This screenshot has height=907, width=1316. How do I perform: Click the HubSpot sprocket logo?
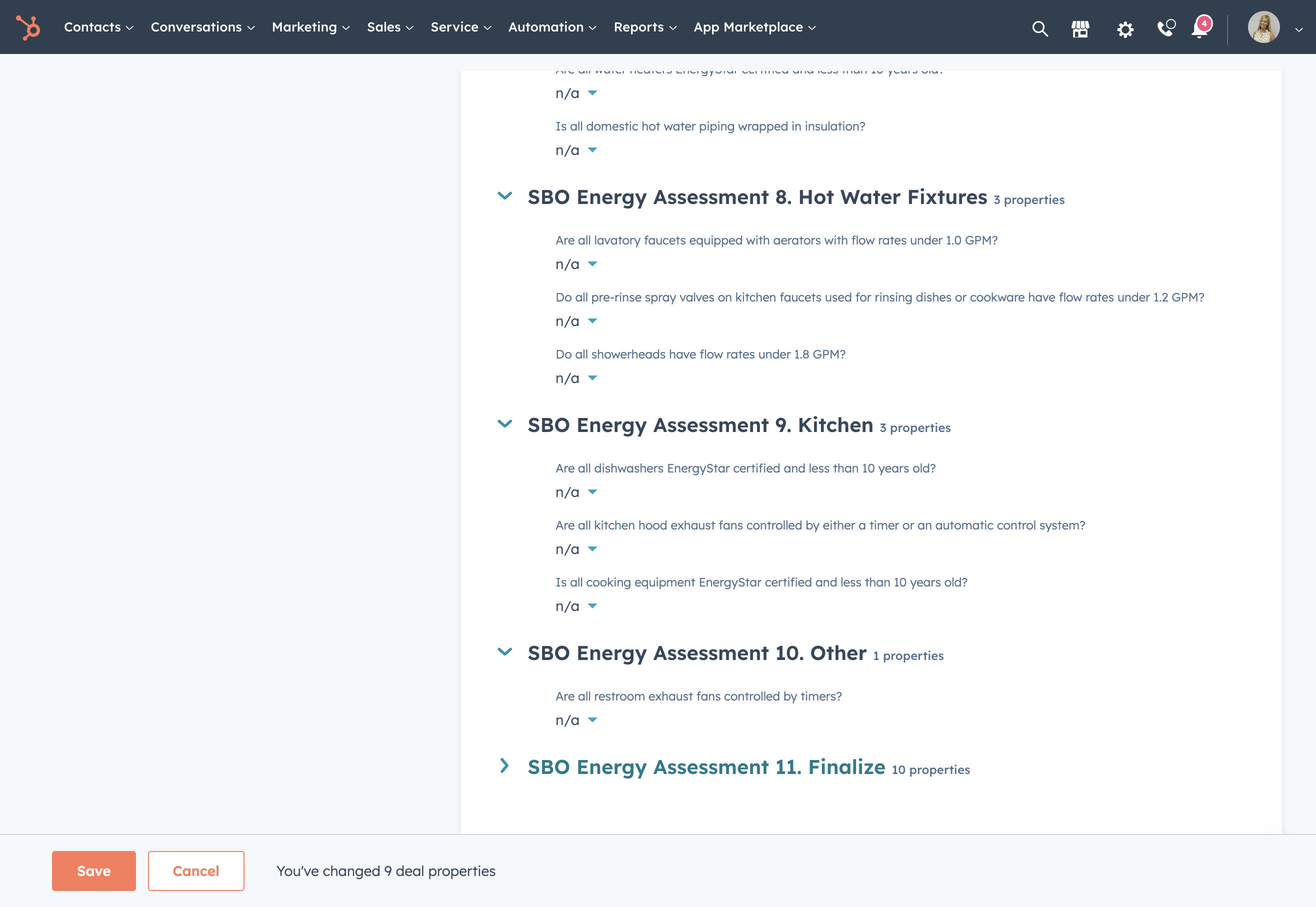pyautogui.click(x=28, y=27)
